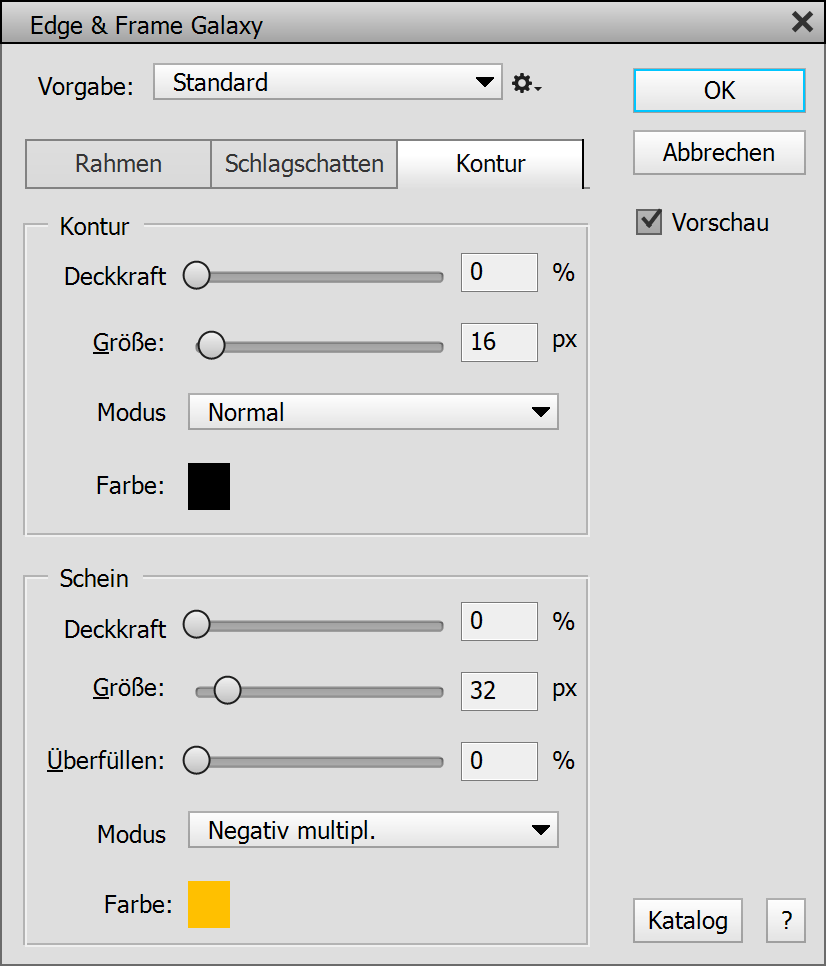Image resolution: width=826 pixels, height=966 pixels.
Task: Pick the orange Schein color swatch
Action: (x=209, y=904)
